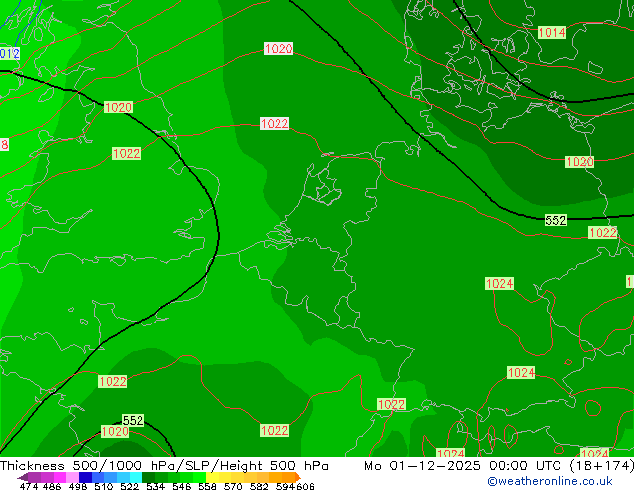Click the orange arrow end of legend
This screenshot has height=490, width=634.
pyautogui.click(x=298, y=477)
